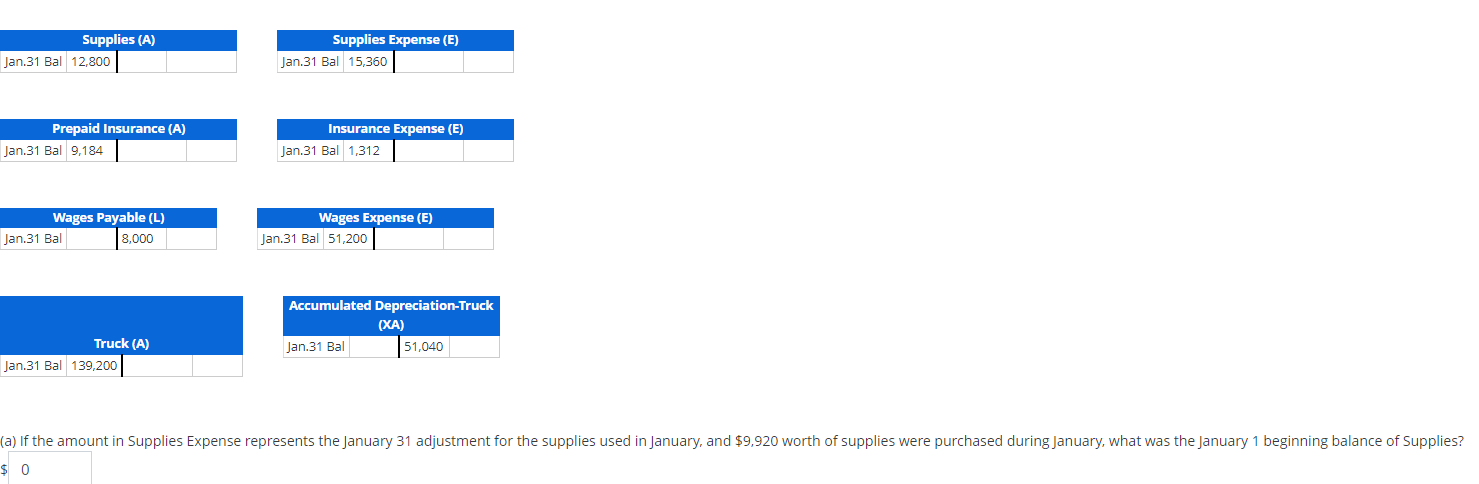The image size is (1479, 484).
Task: Click the Wages Payable credit 8,000 cell
Action: (x=141, y=239)
